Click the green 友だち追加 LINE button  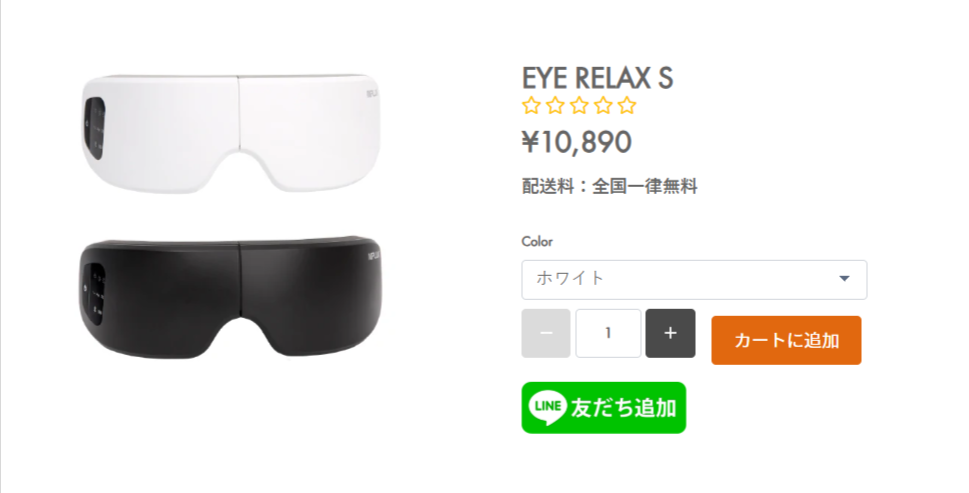[604, 408]
